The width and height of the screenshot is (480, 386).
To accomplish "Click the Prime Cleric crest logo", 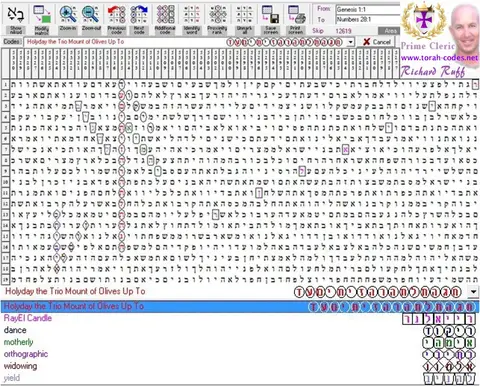I will tap(424, 20).
